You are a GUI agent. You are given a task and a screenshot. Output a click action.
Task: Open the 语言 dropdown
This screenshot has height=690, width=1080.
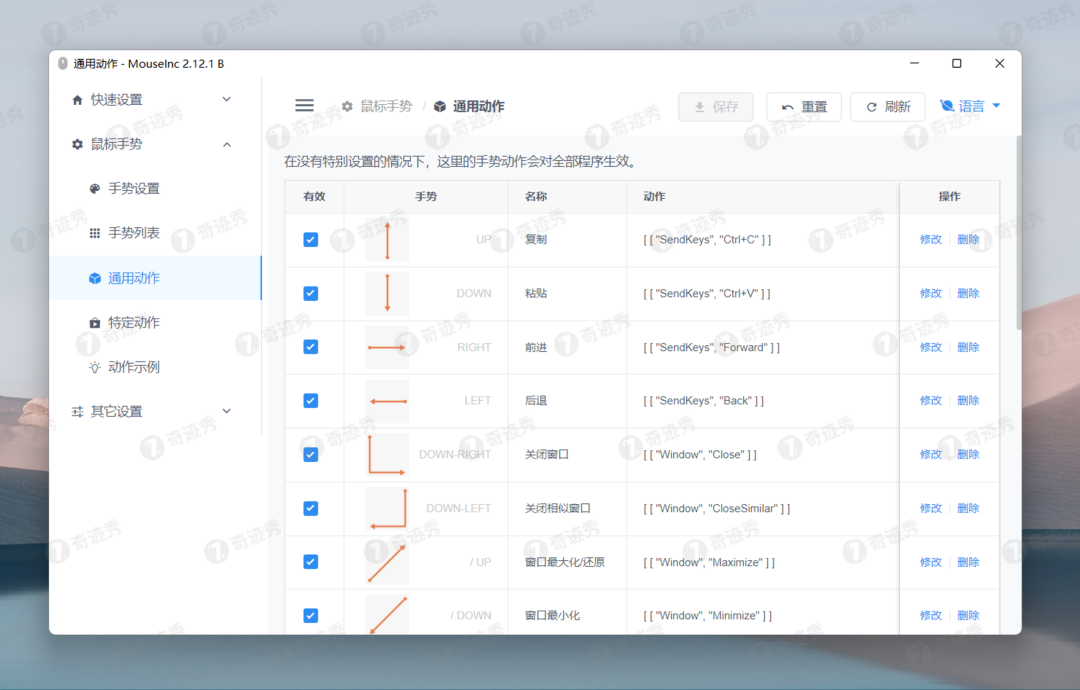969,105
